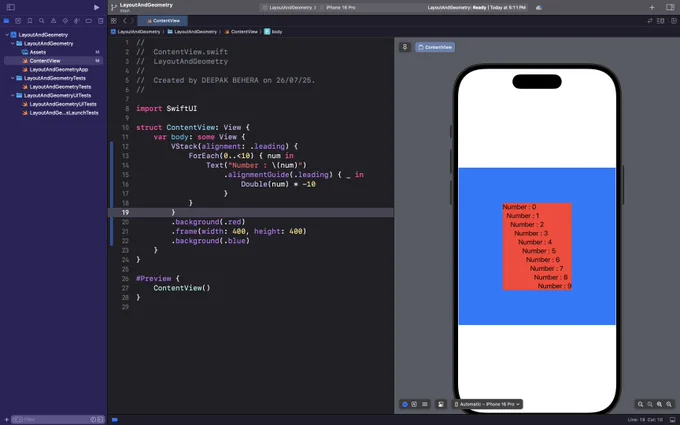Click the plus Library button
The height and width of the screenshot is (425, 680).
tap(652, 7)
